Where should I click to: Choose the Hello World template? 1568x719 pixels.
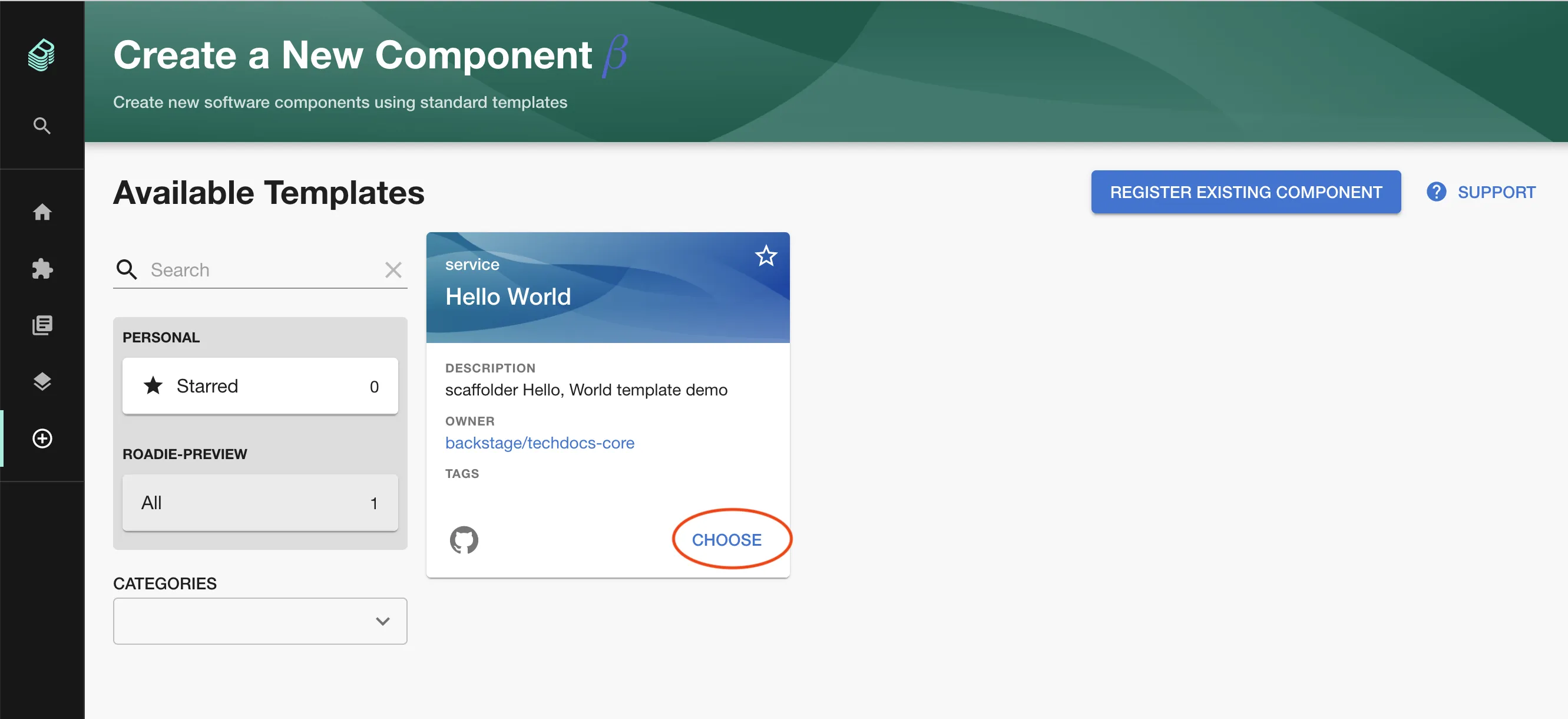pos(727,539)
